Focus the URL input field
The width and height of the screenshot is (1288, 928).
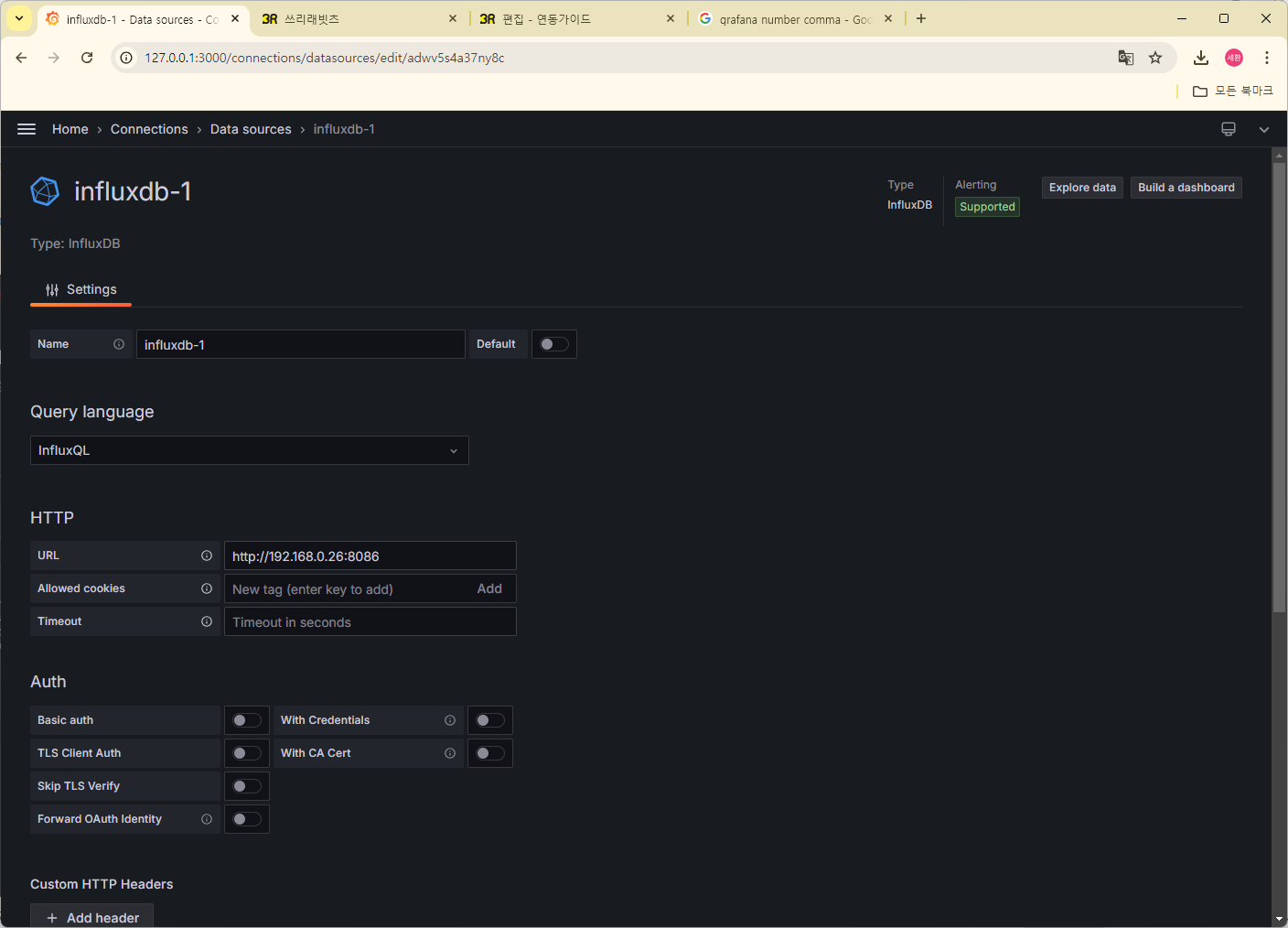[x=370, y=556]
